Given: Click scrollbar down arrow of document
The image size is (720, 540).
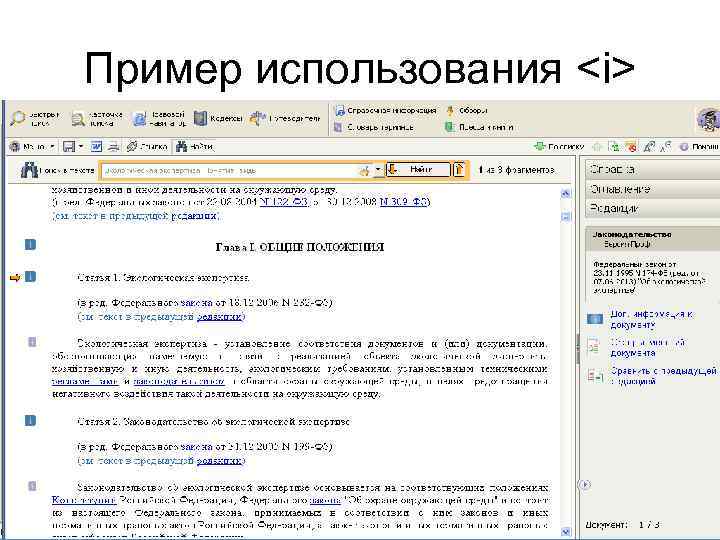Looking at the screenshot, I should pos(566,532).
